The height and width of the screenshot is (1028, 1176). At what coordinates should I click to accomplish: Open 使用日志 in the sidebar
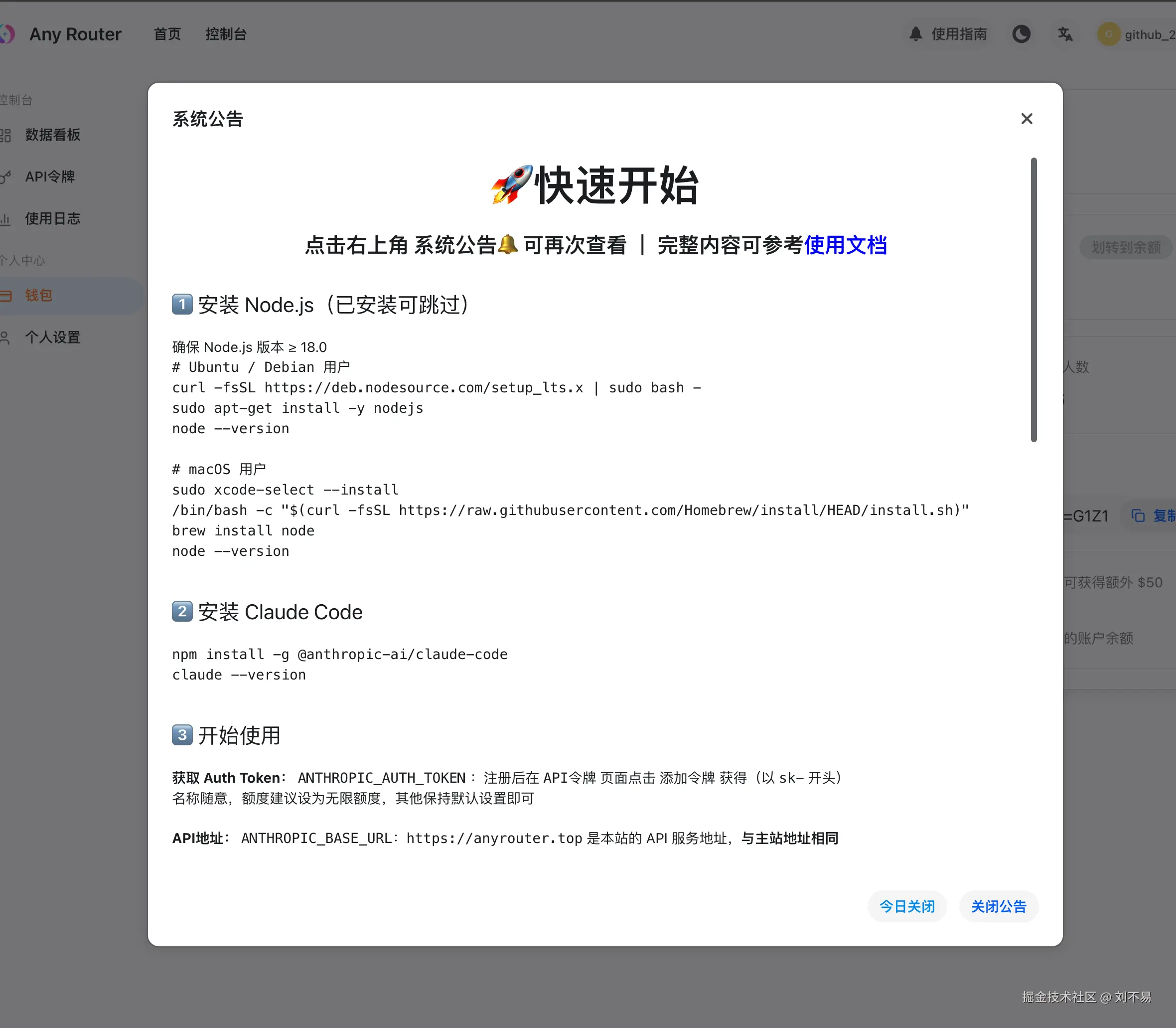(x=52, y=218)
